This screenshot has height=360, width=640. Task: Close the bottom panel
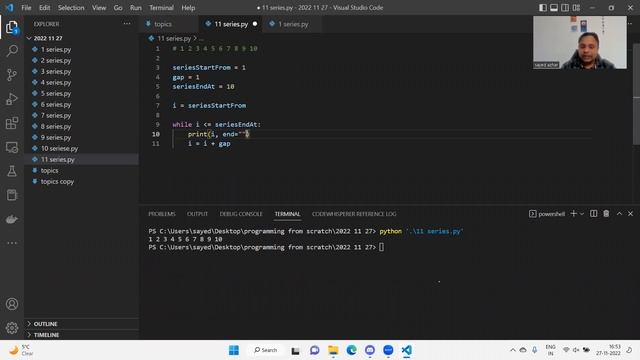(x=630, y=213)
